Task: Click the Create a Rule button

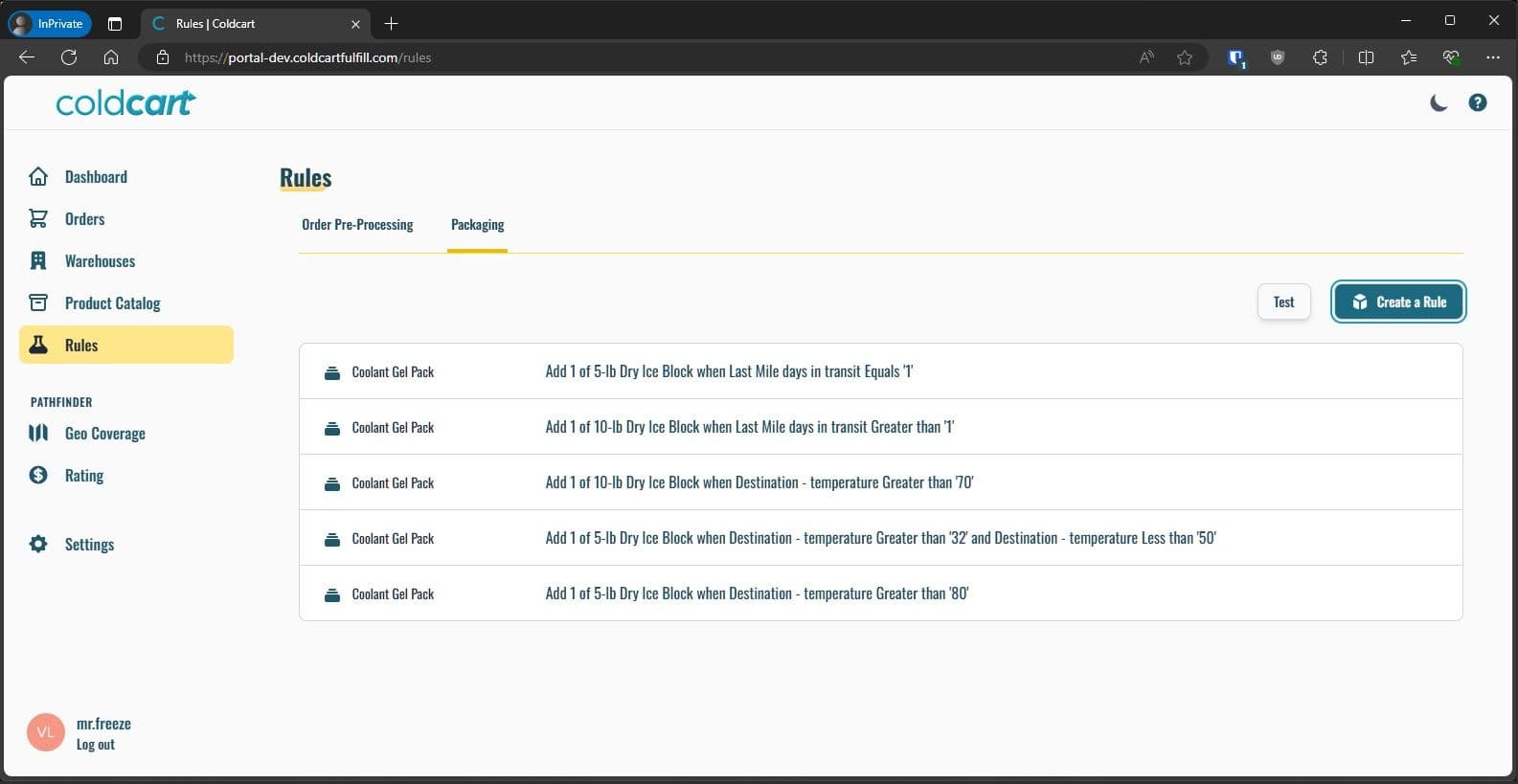Action: pos(1397,302)
